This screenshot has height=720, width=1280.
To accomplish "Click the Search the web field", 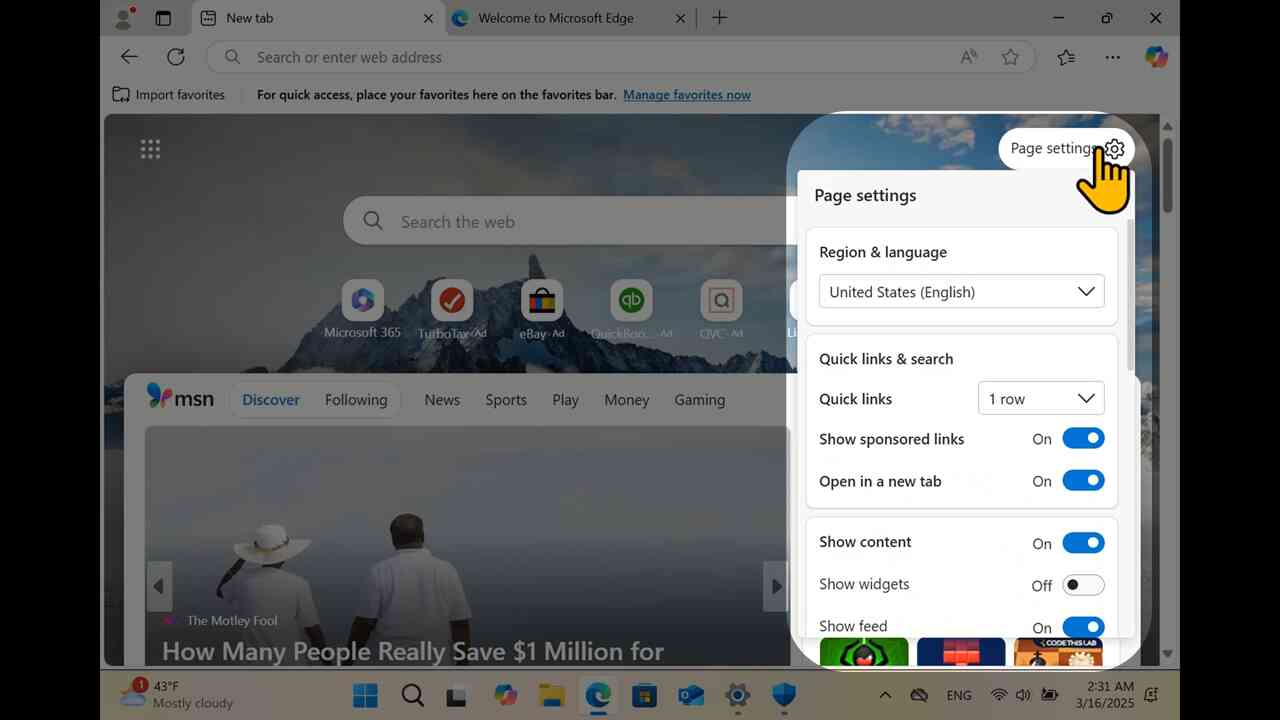I will [570, 221].
